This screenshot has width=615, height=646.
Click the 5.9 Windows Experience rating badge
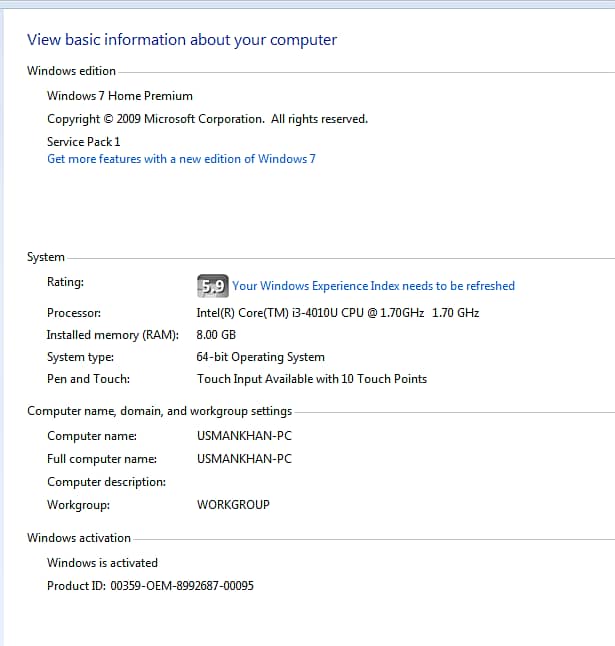pos(213,286)
